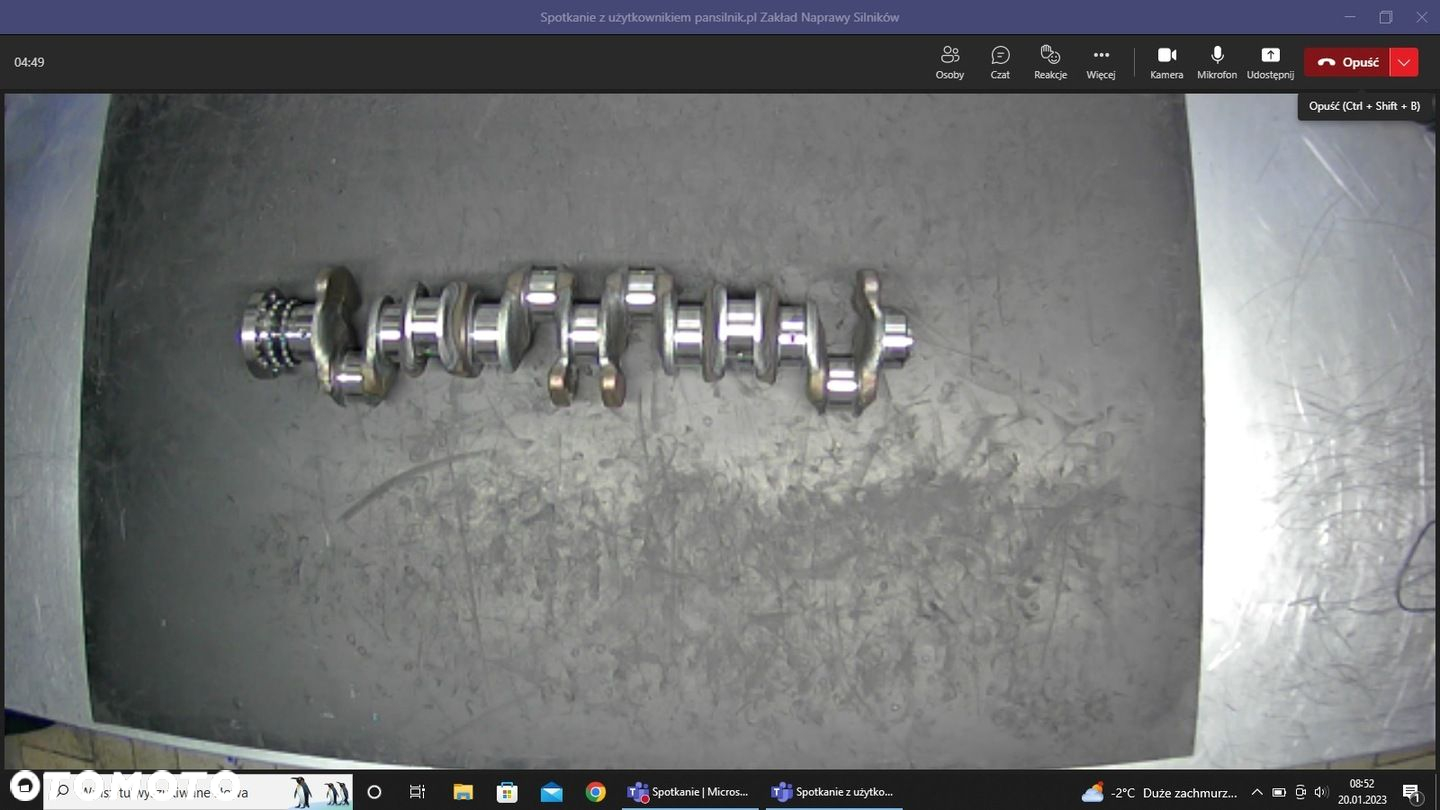This screenshot has width=1440, height=810.
Task: Show hidden system tray icons chevron
Action: click(1257, 793)
